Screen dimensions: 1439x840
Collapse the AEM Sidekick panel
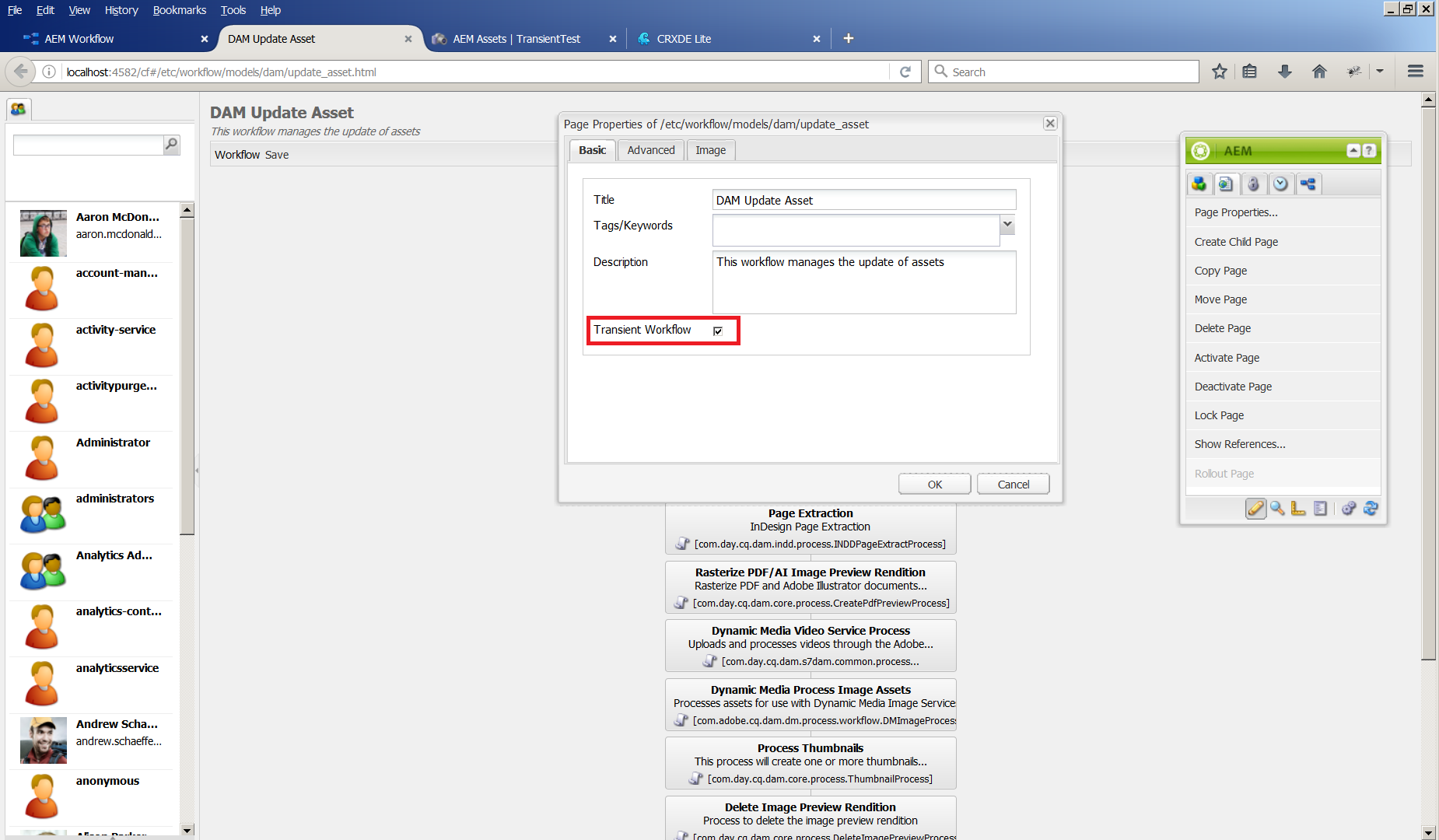[1353, 151]
